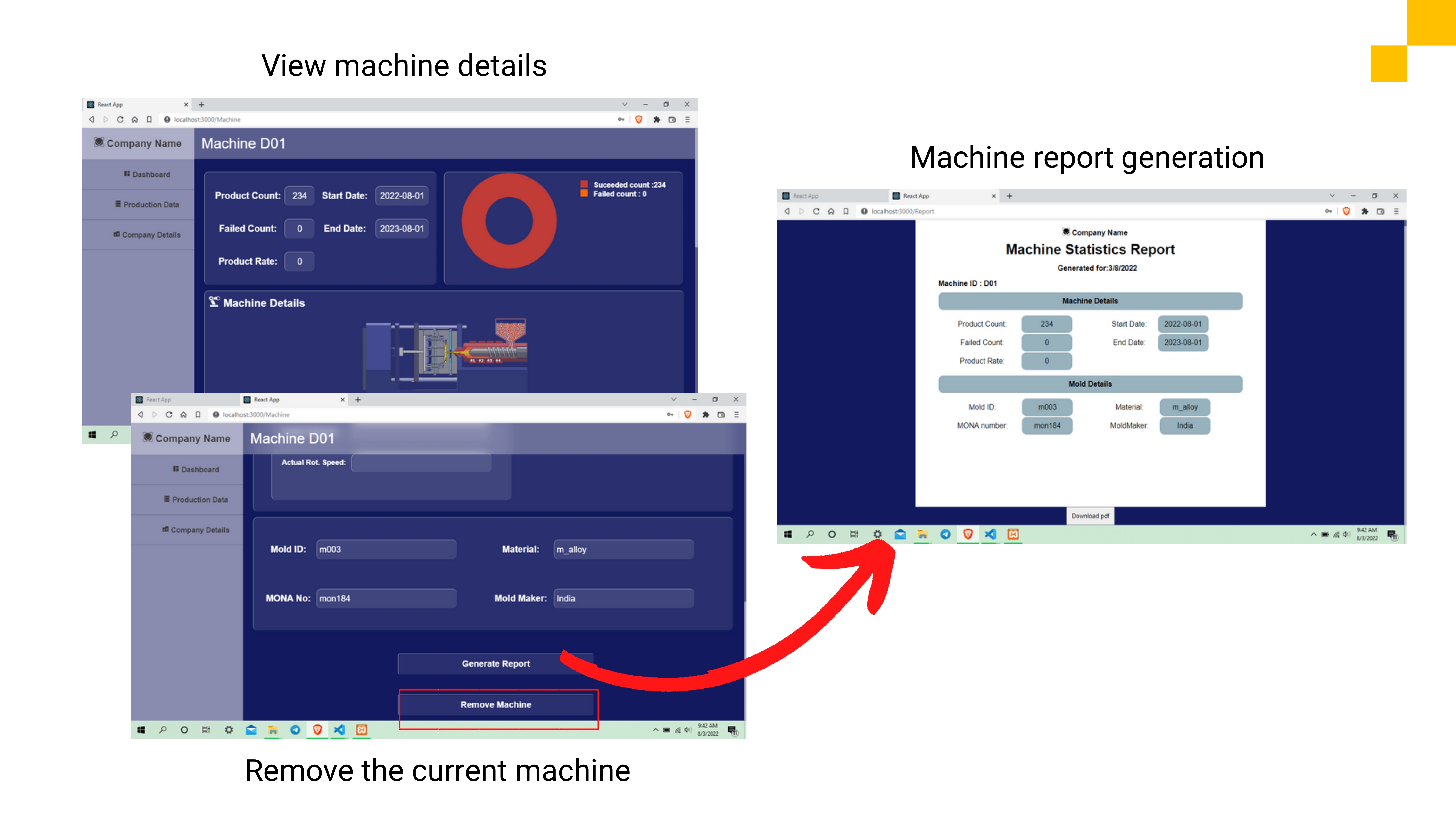
Task: Open XAMPP in Report window taskbar
Action: [x=1013, y=534]
